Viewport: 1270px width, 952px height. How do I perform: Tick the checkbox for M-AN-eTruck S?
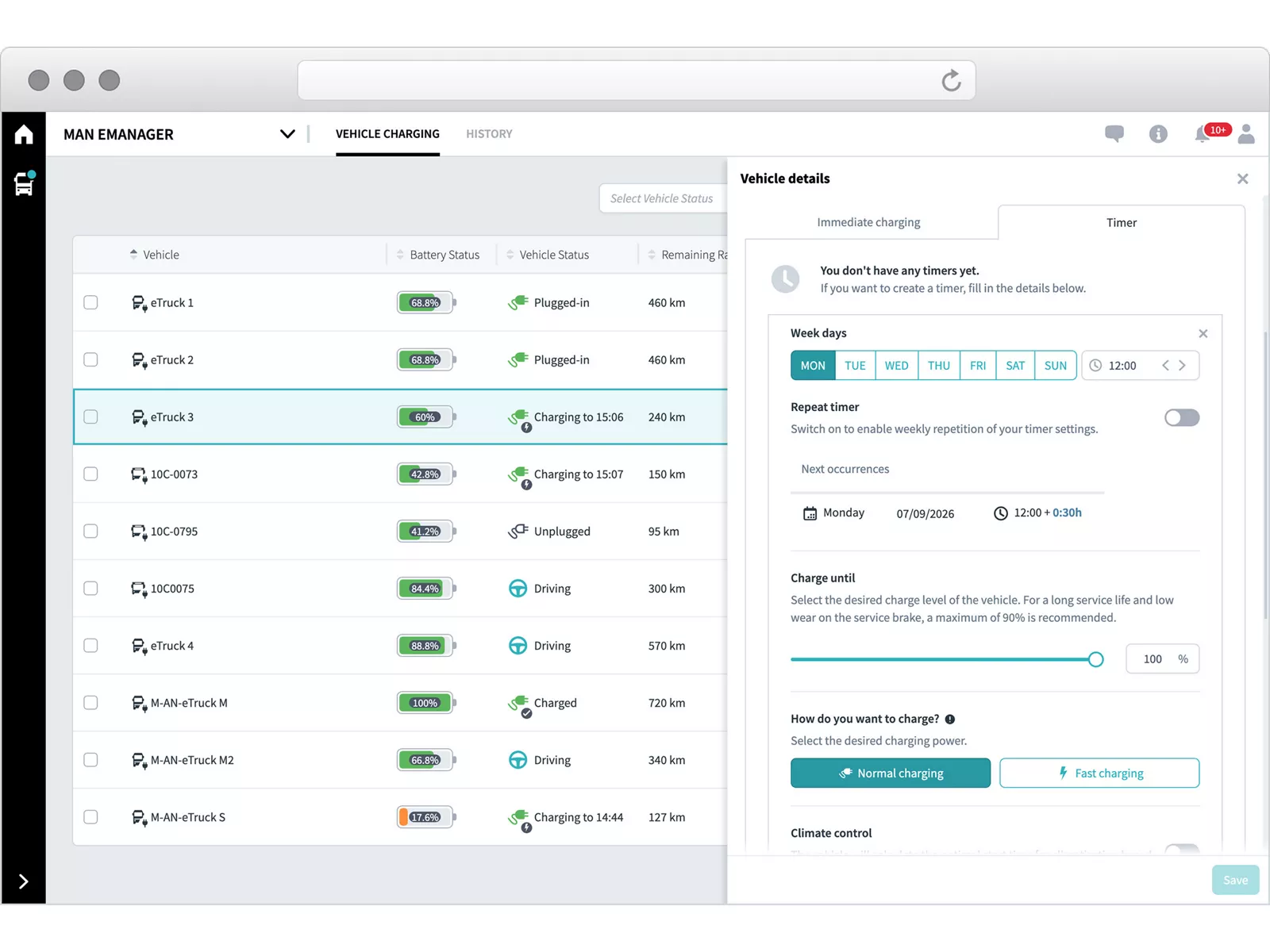tap(90, 816)
